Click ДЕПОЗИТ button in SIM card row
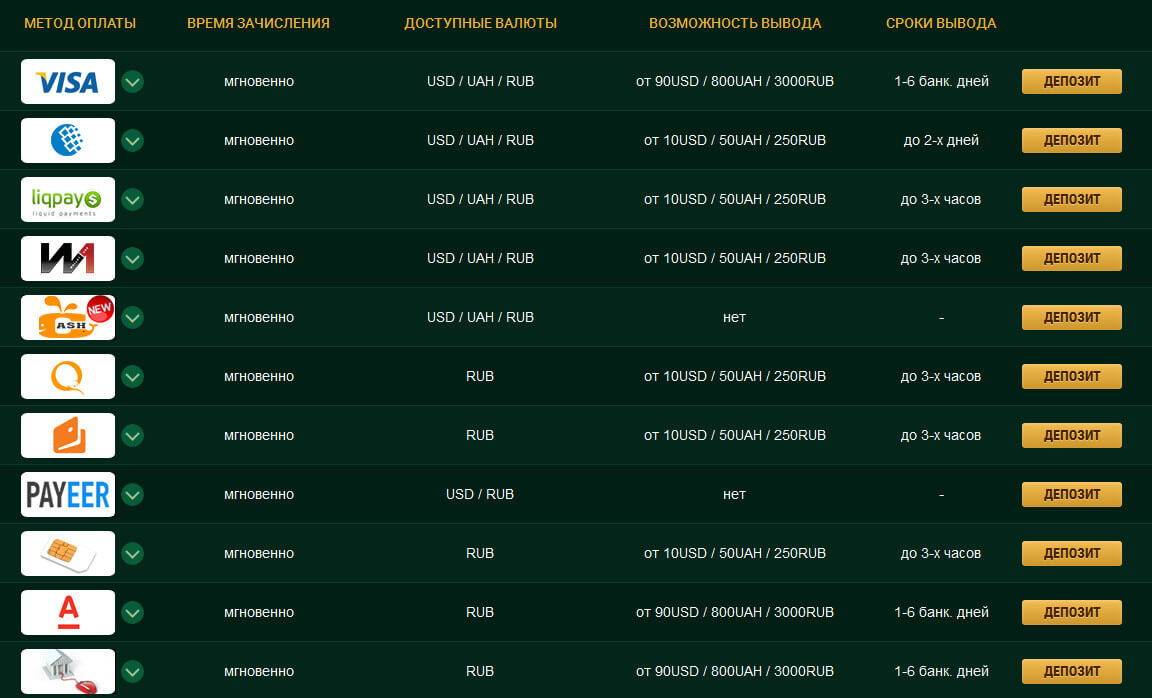 coord(1071,553)
